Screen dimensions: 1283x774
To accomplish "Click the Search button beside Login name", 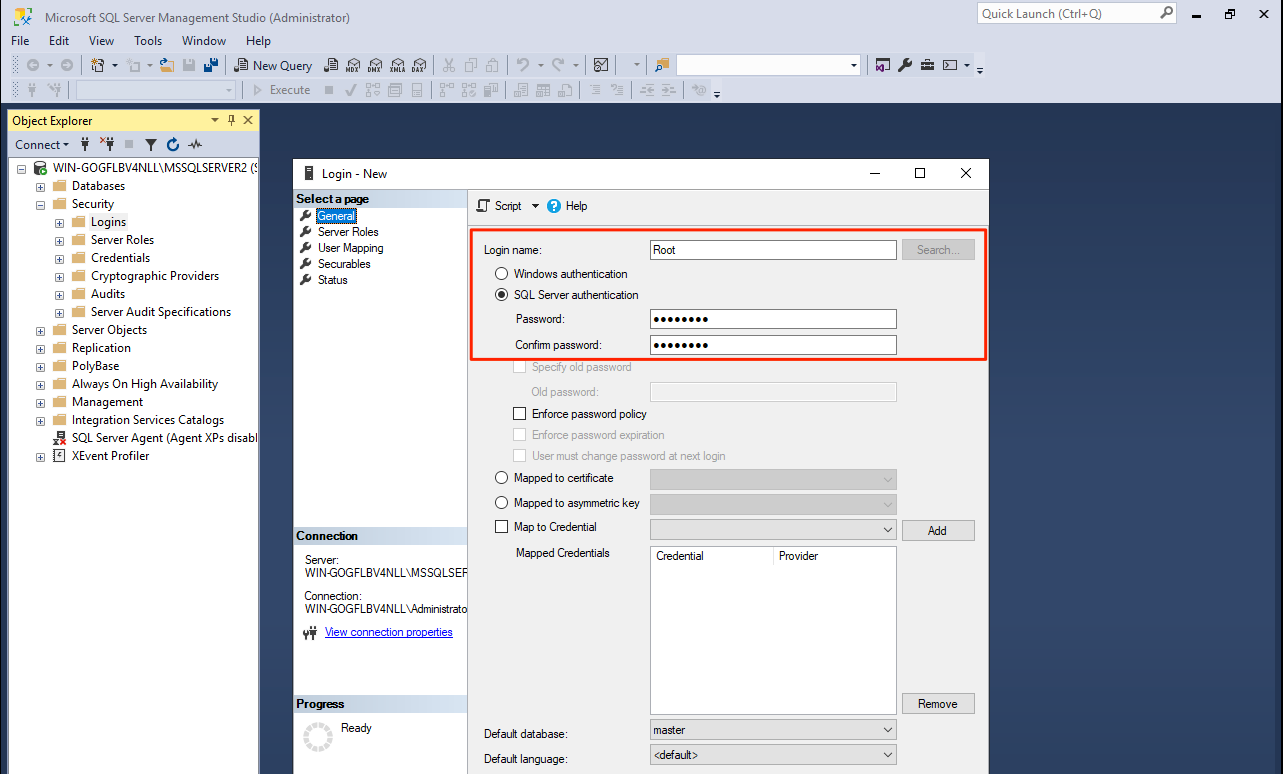I will (x=938, y=250).
